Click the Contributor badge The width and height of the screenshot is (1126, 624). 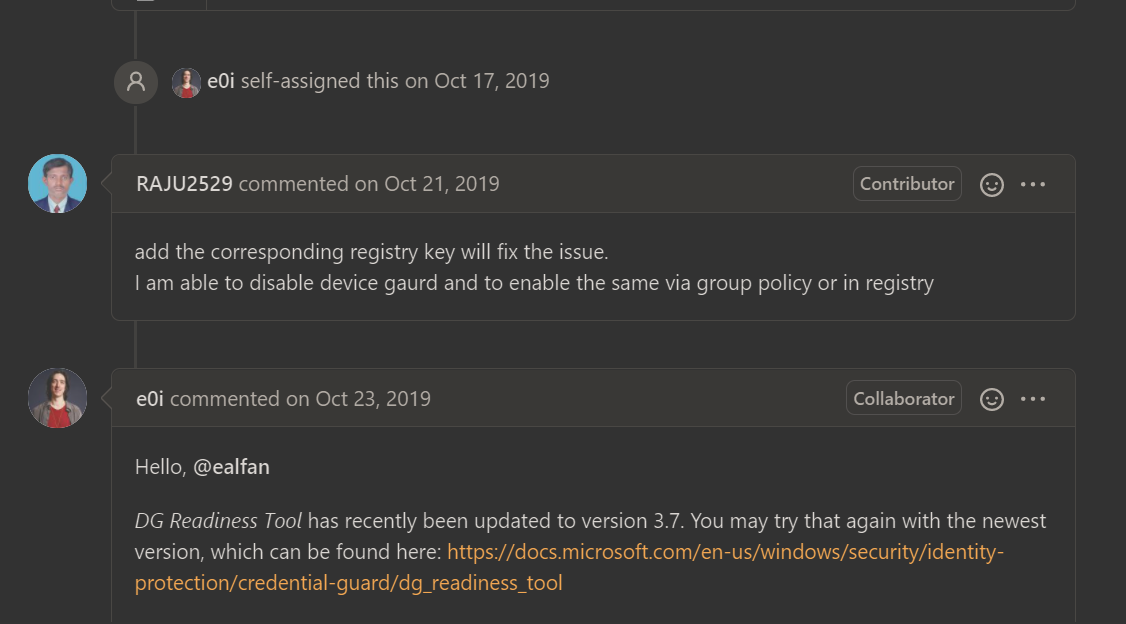tap(907, 184)
